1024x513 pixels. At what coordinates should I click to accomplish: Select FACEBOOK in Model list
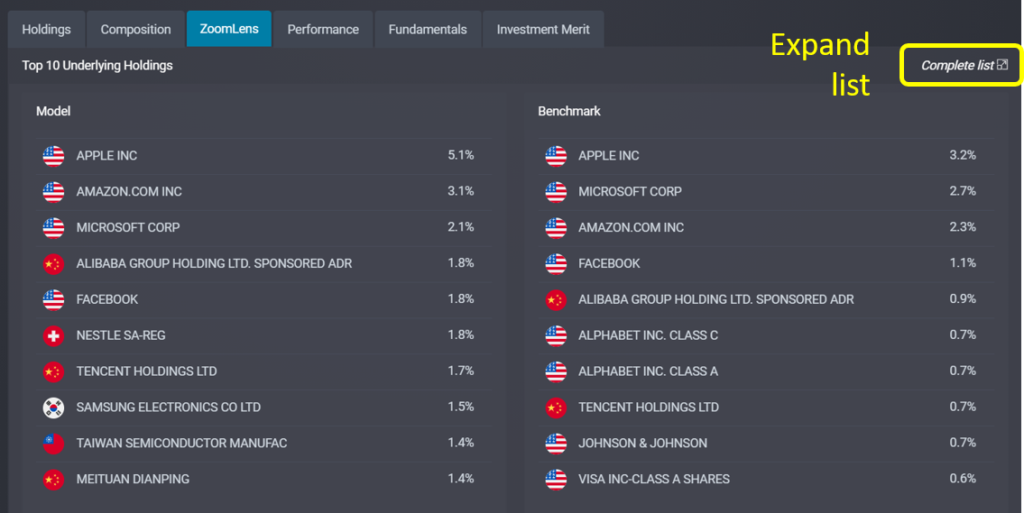click(107, 300)
